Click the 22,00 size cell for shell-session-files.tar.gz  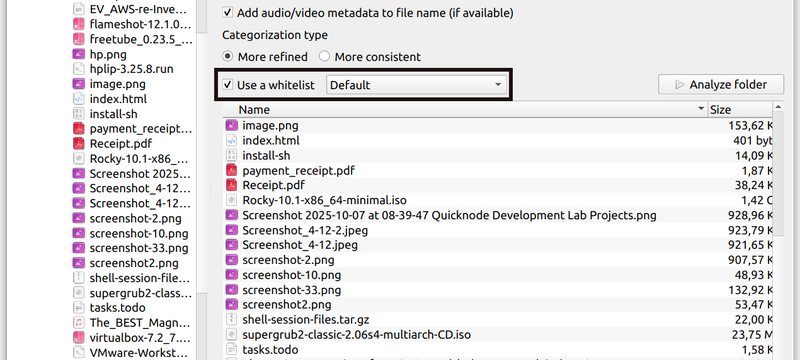(753, 320)
